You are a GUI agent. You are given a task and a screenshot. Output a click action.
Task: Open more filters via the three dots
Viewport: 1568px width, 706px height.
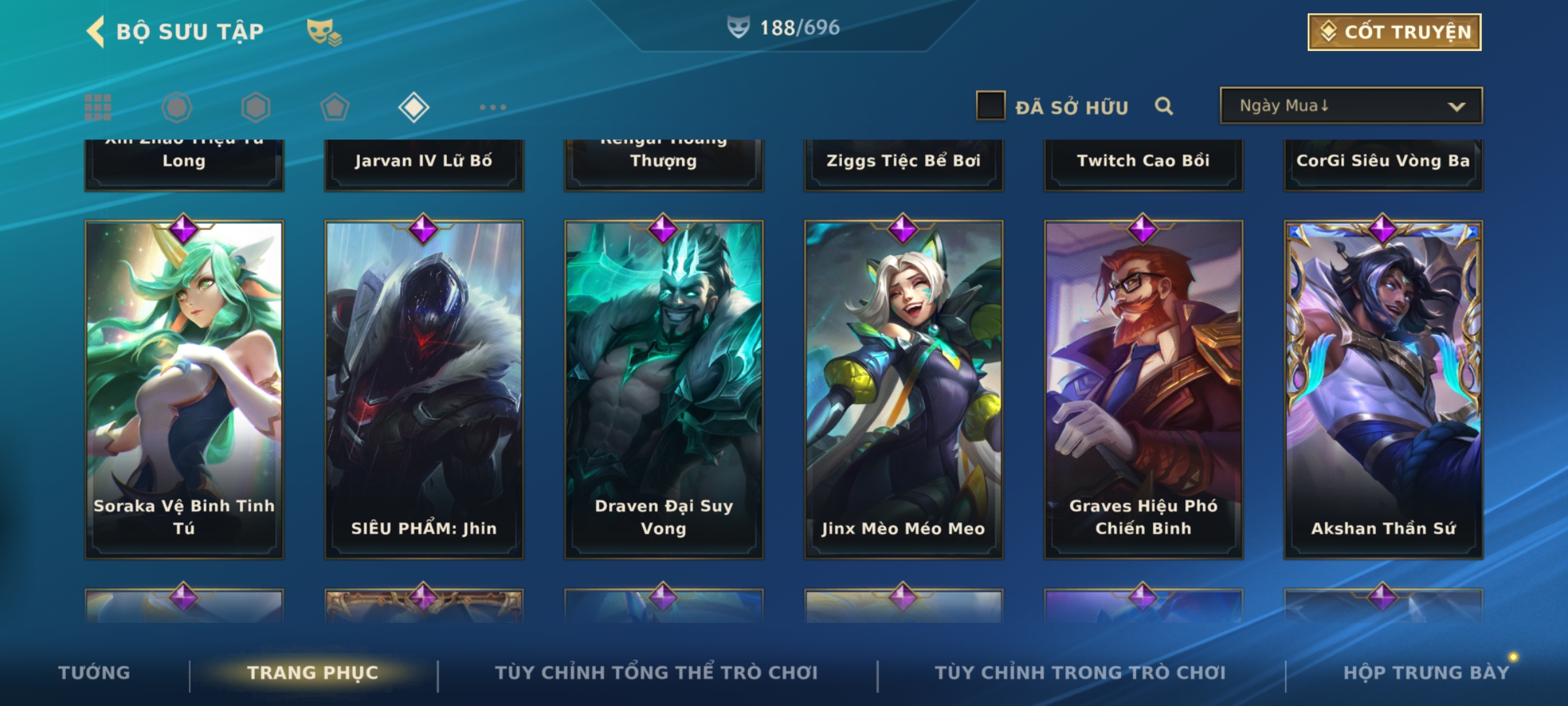493,107
